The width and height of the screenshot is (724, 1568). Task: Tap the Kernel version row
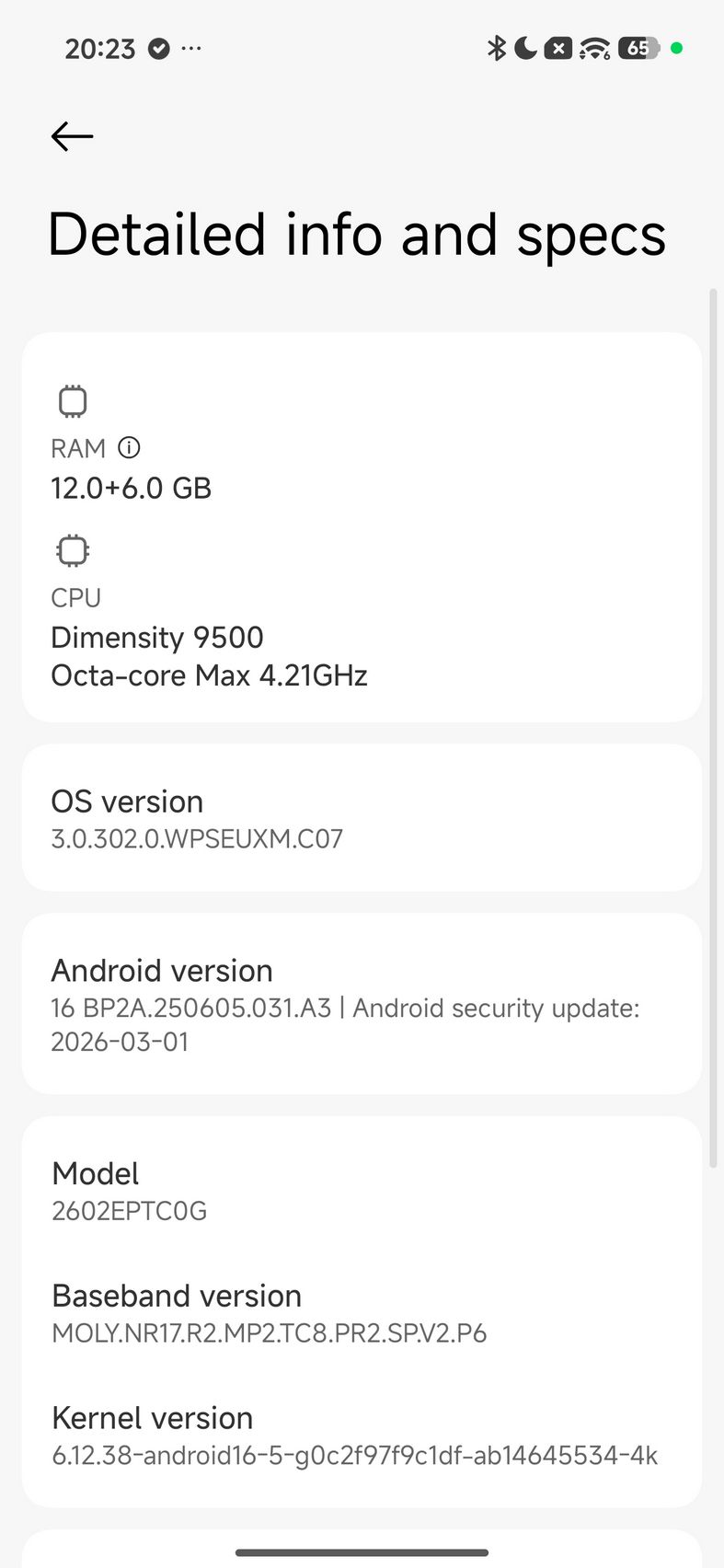(x=362, y=1435)
